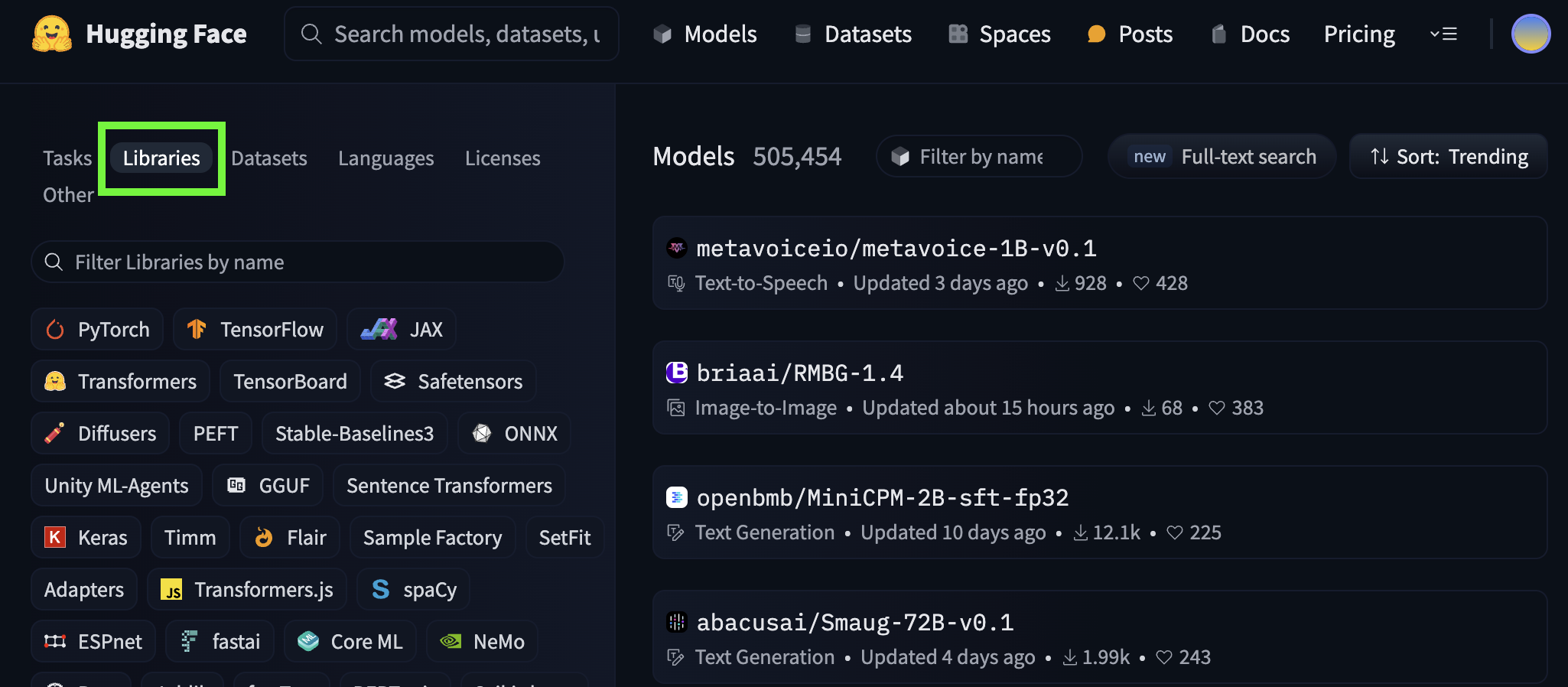1568x687 pixels.
Task: Filter by PEFT library
Action: (216, 434)
